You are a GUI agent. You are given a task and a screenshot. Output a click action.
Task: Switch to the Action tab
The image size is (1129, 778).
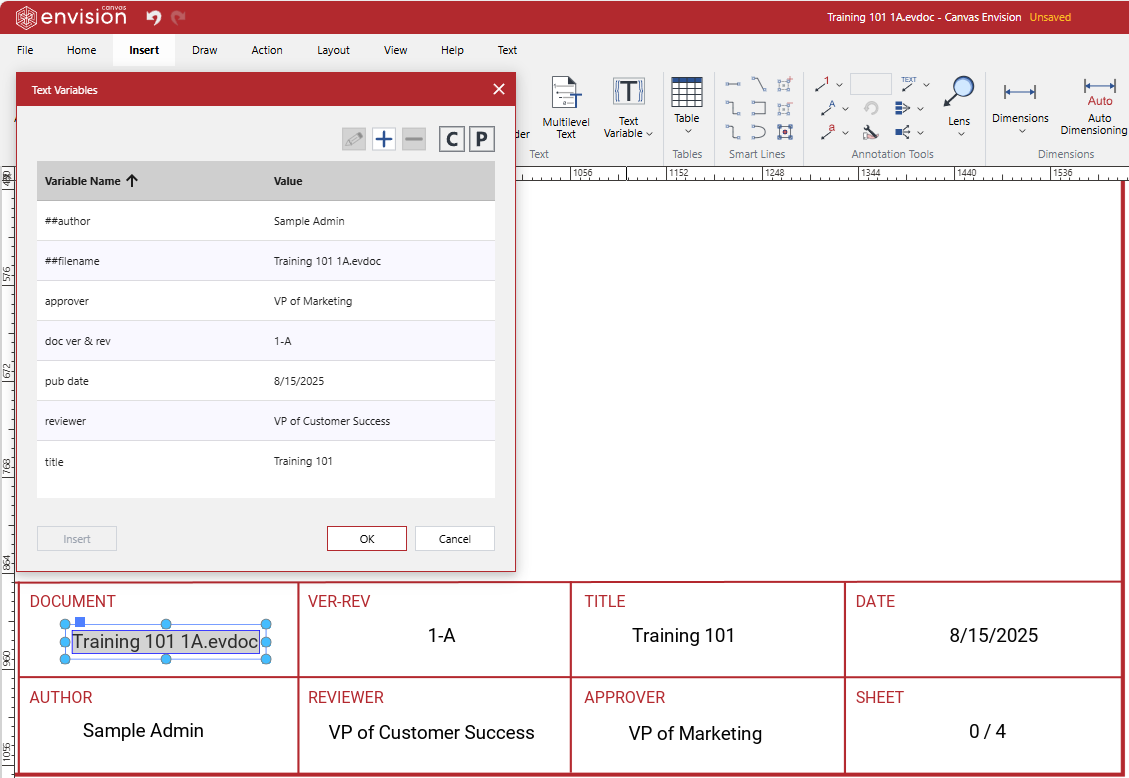(x=266, y=50)
